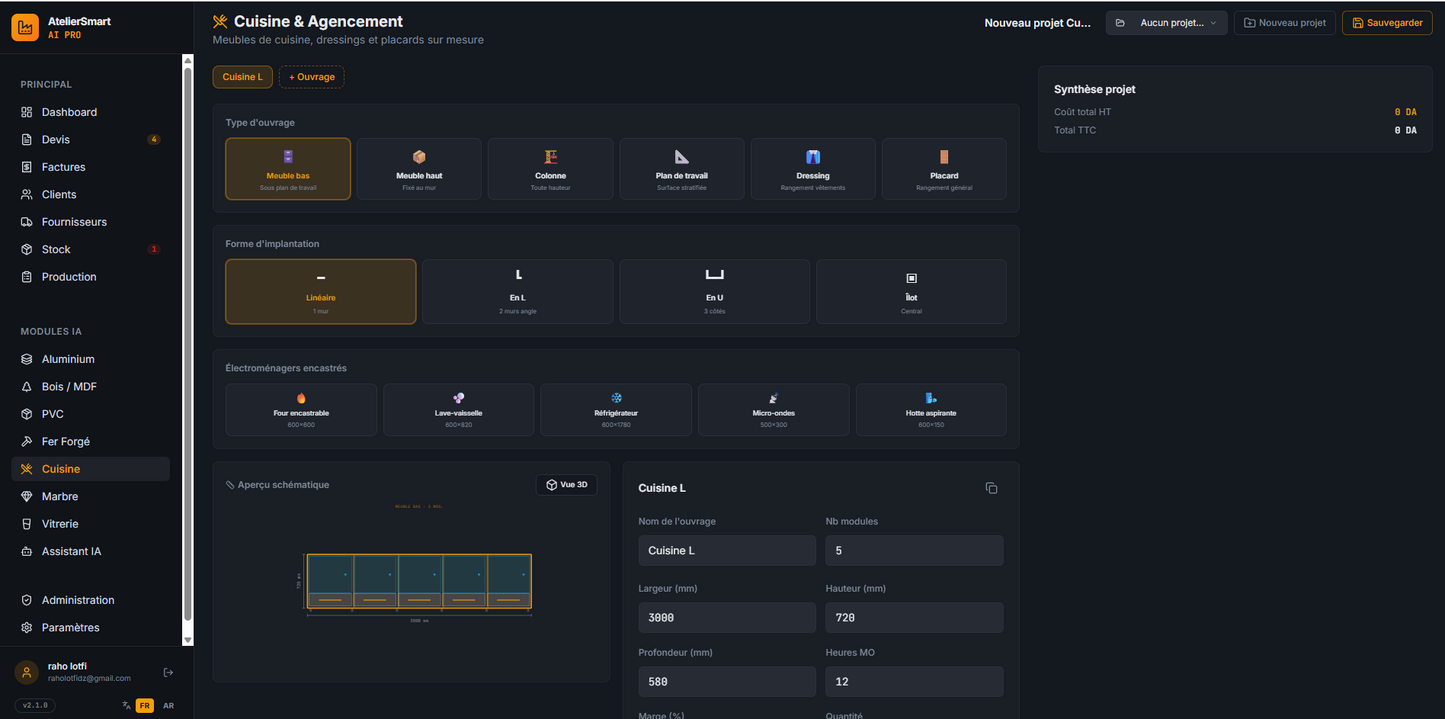Select the Dressing furniture type
1445x719 pixels.
click(812, 169)
